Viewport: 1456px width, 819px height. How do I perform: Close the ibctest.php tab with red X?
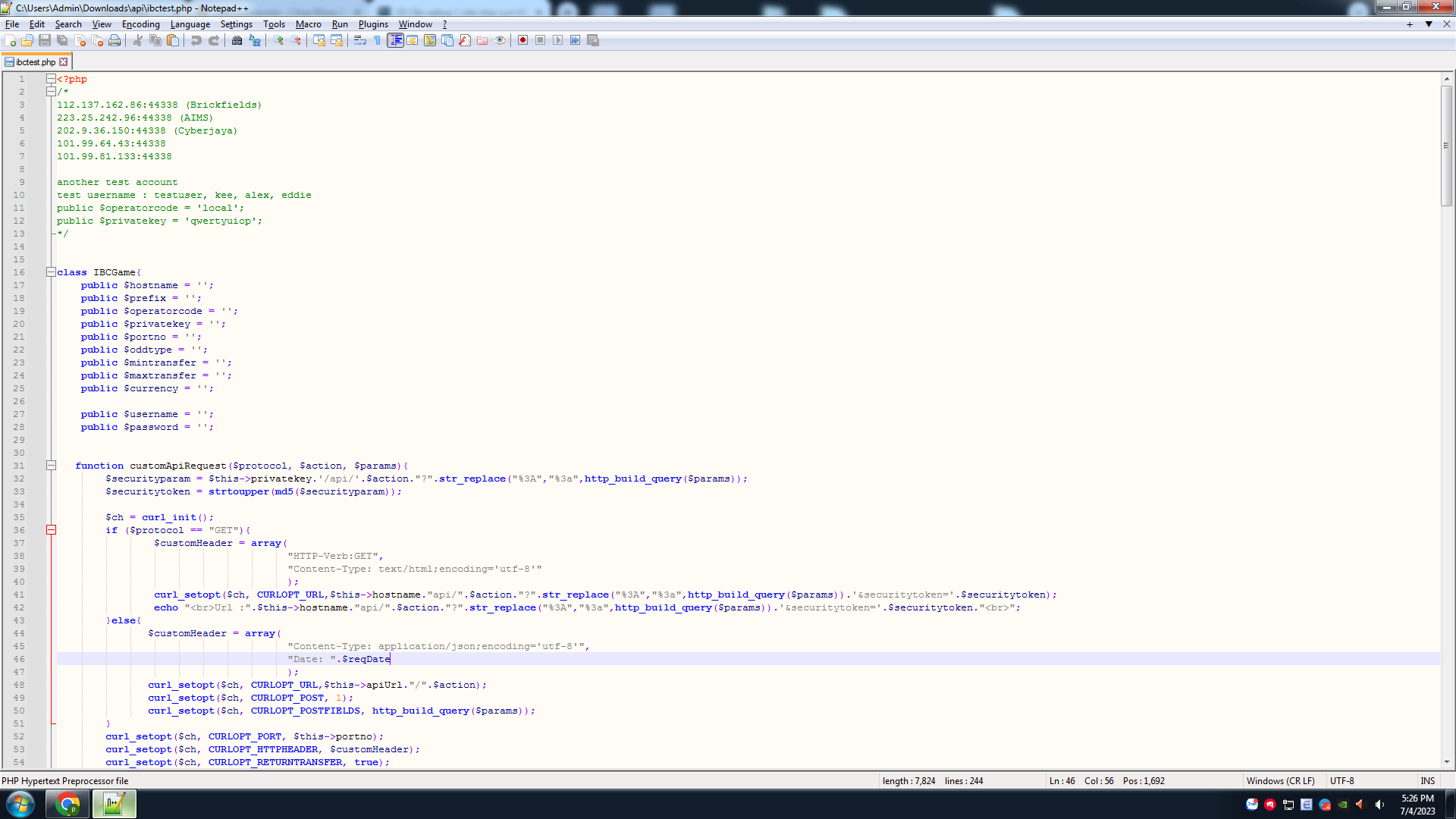[x=64, y=62]
